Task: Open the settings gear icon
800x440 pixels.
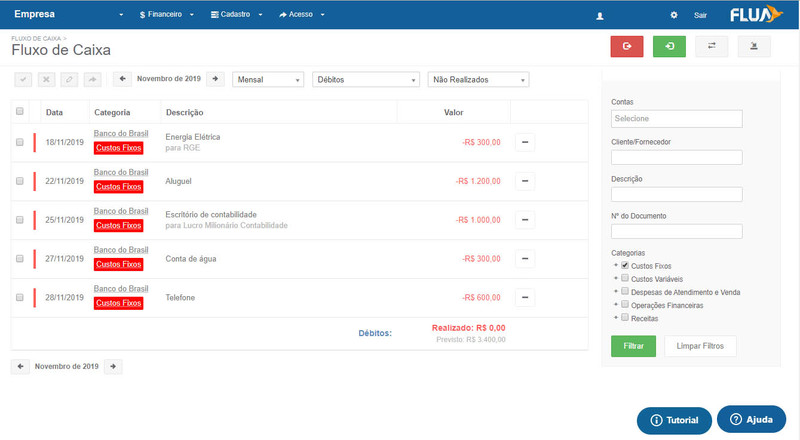Action: (x=673, y=16)
